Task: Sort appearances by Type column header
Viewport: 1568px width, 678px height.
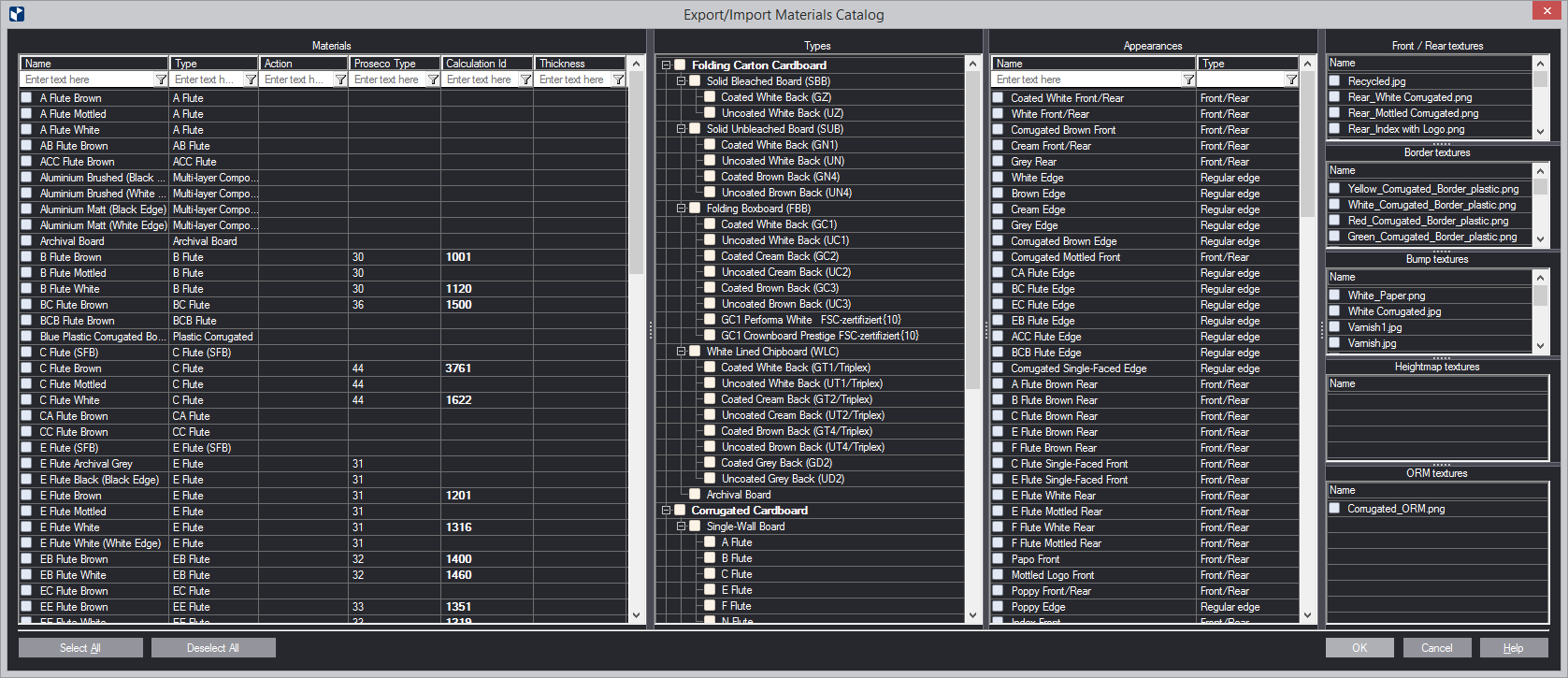Action: tap(1248, 64)
